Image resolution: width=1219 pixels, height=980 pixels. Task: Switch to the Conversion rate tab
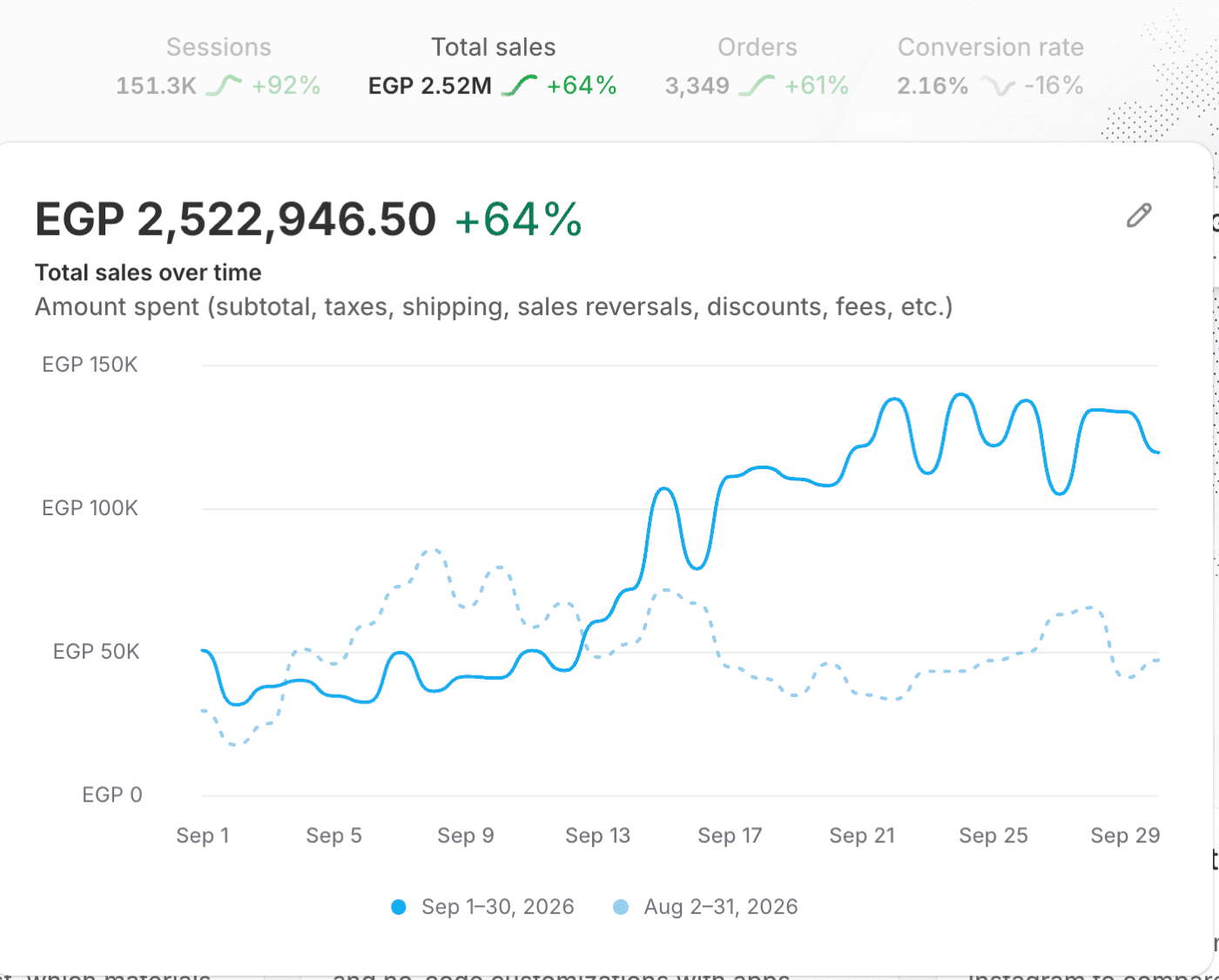(x=990, y=66)
